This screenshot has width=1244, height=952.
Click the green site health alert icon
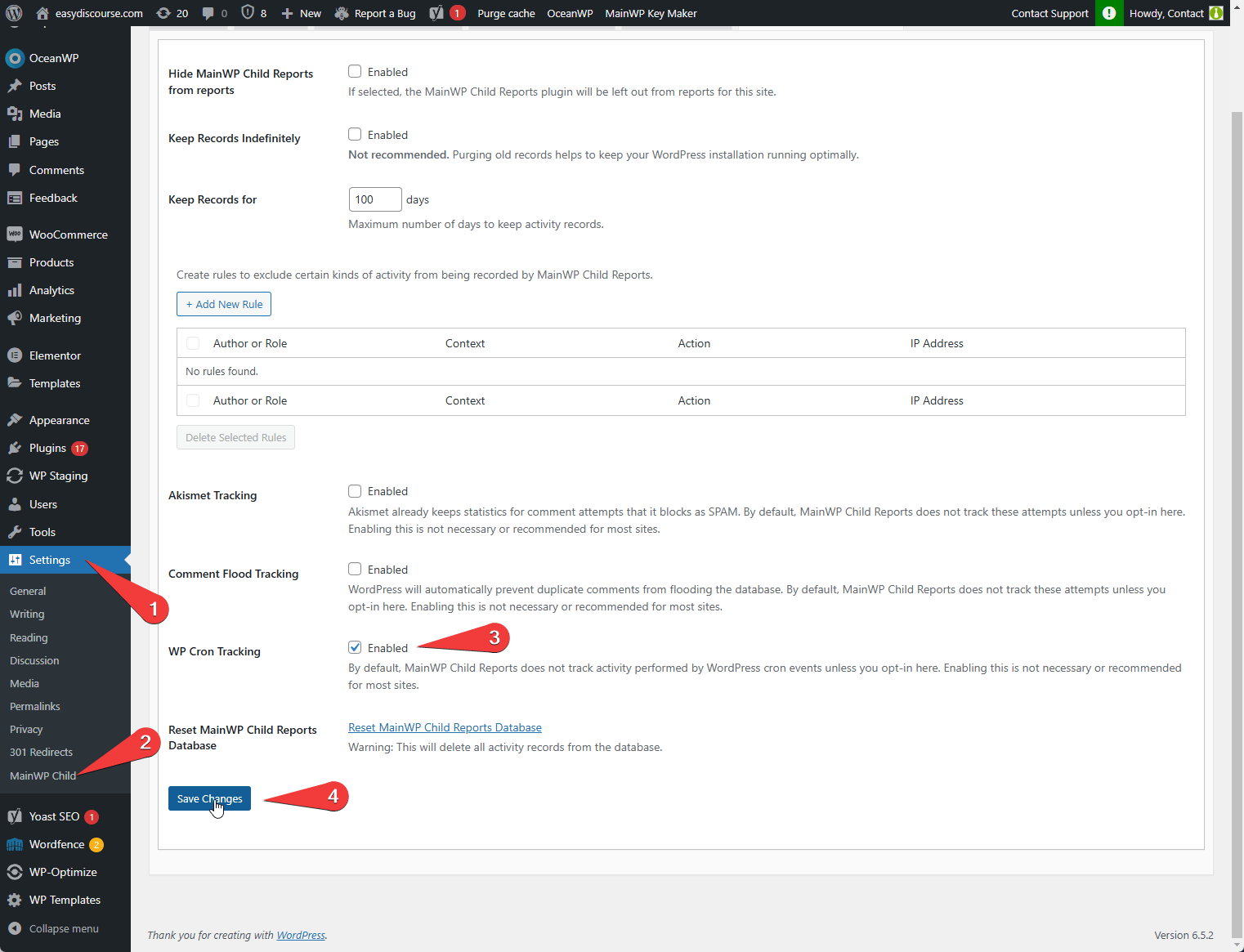click(1109, 13)
